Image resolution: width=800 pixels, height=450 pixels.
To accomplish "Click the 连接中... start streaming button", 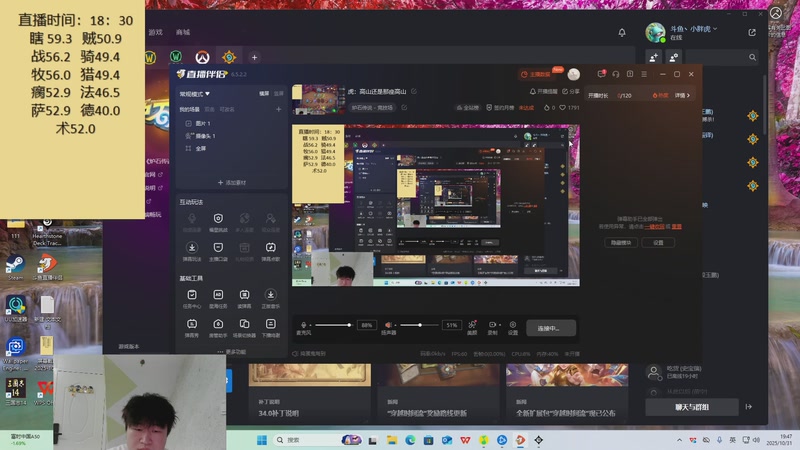I will point(551,328).
